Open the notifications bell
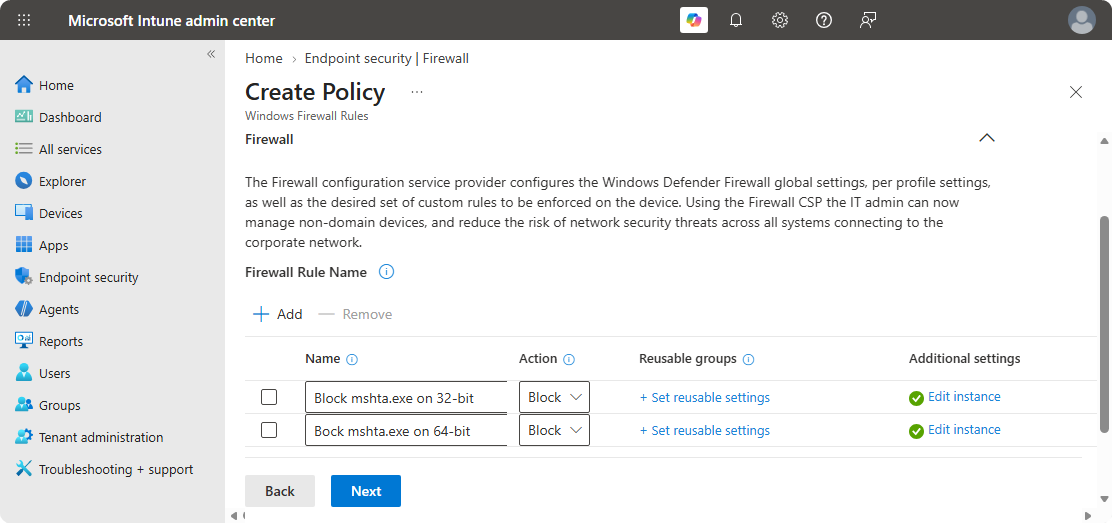The height and width of the screenshot is (523, 1112). (736, 20)
